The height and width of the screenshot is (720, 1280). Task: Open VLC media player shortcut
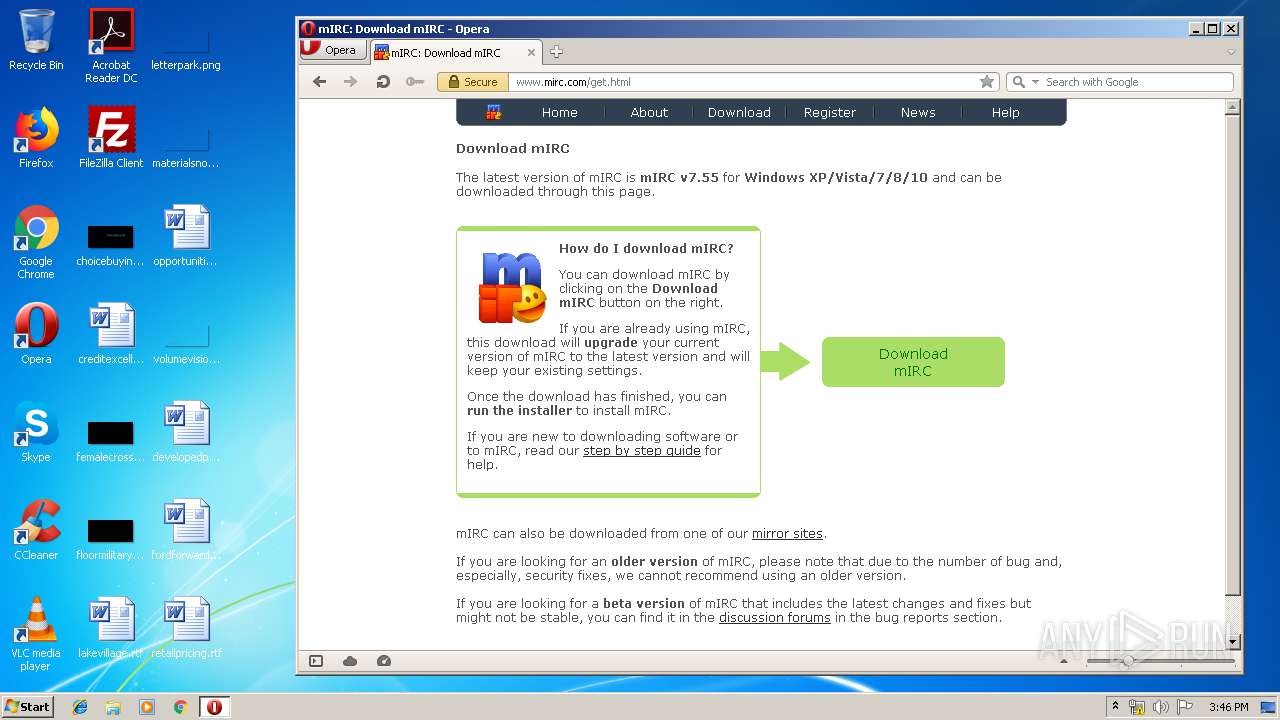(36, 634)
